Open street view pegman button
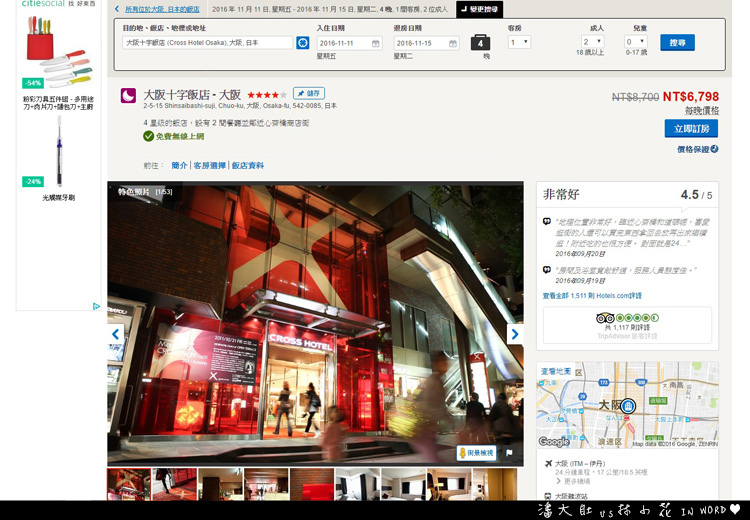This screenshot has width=750, height=520. pyautogui.click(x=476, y=453)
